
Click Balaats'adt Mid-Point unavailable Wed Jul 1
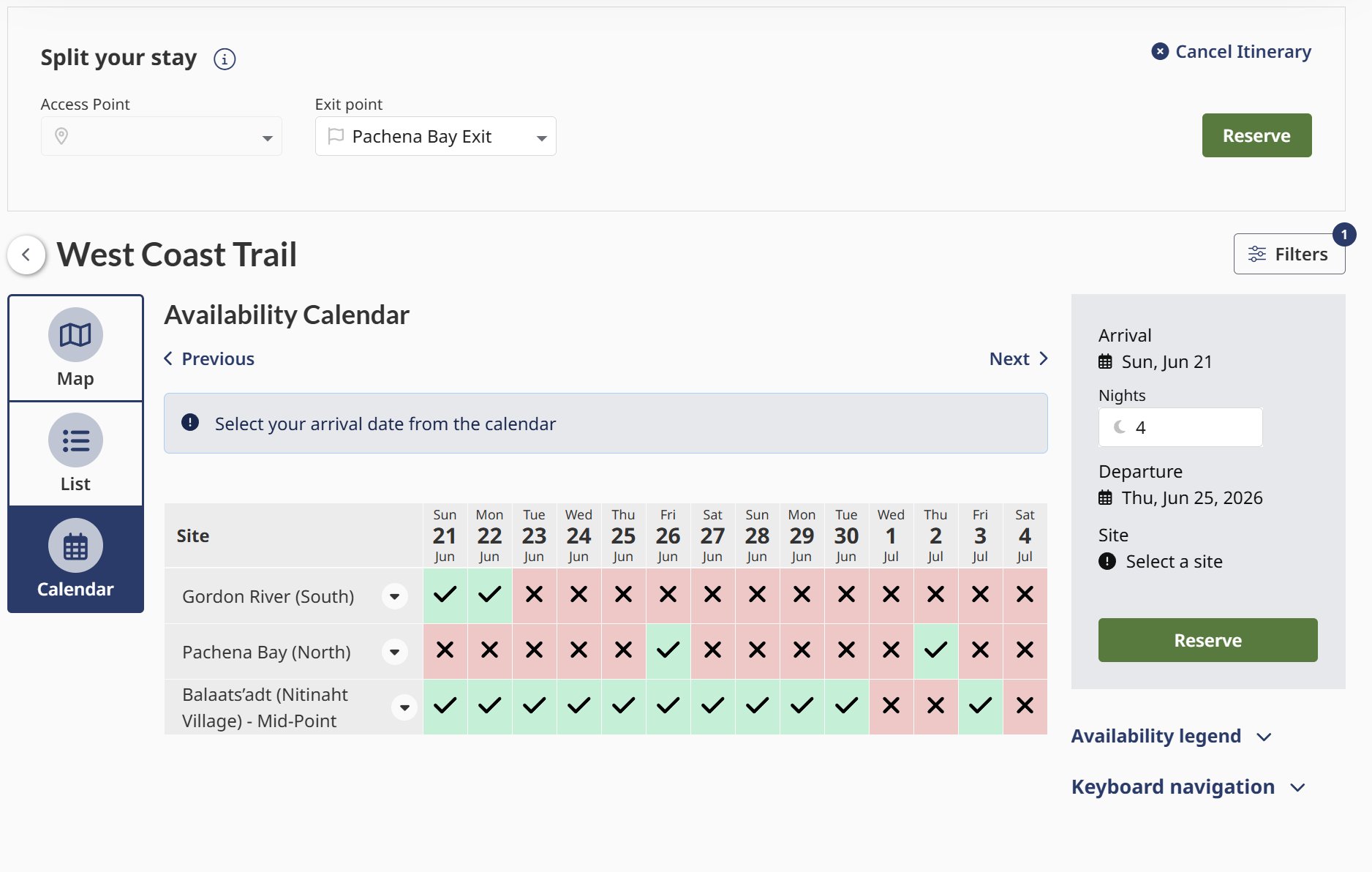tap(891, 707)
